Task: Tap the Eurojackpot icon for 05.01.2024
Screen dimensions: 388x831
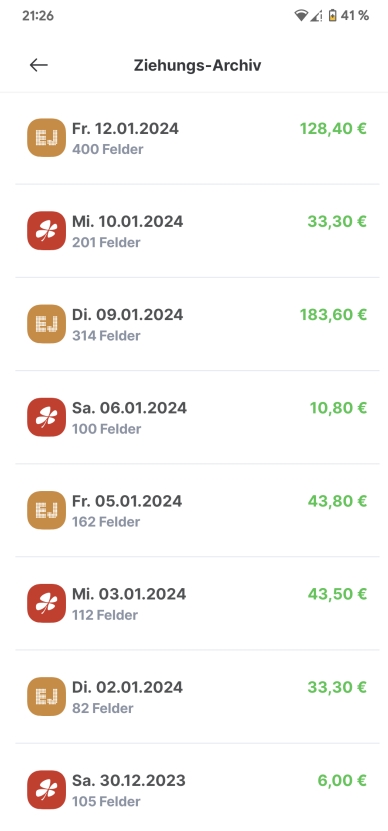Action: click(x=47, y=510)
